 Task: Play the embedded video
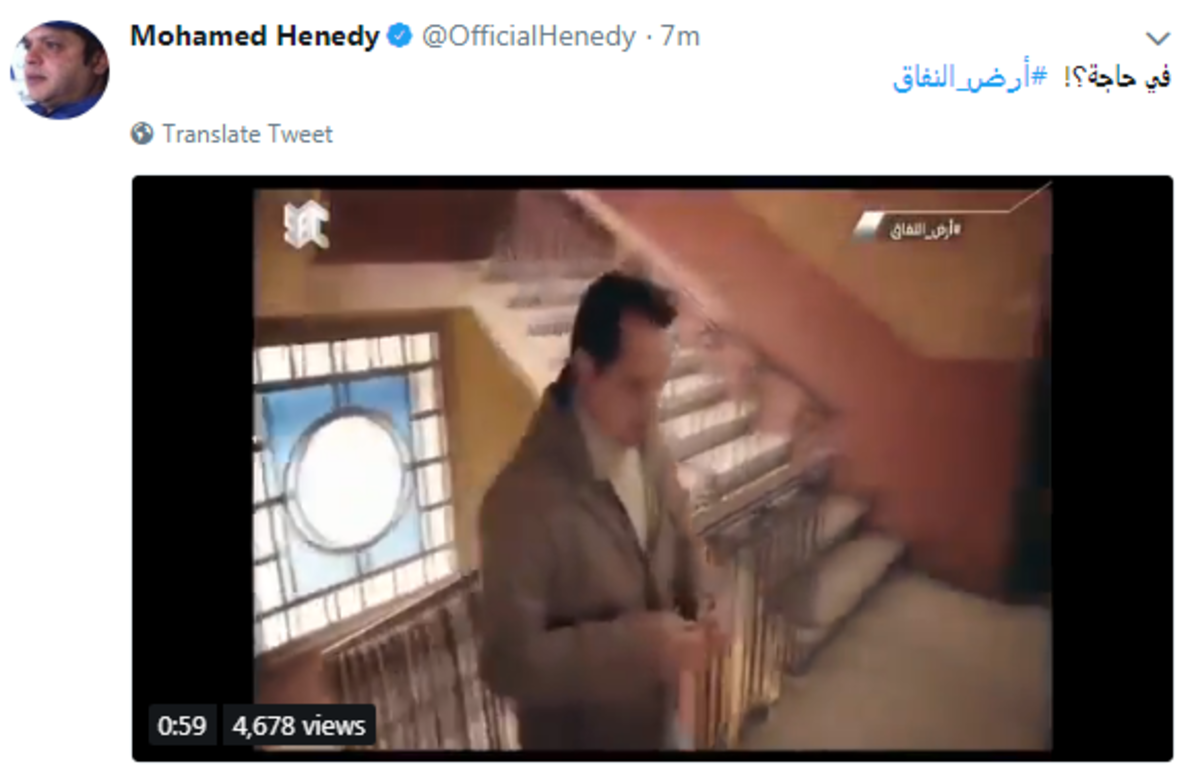(652, 468)
